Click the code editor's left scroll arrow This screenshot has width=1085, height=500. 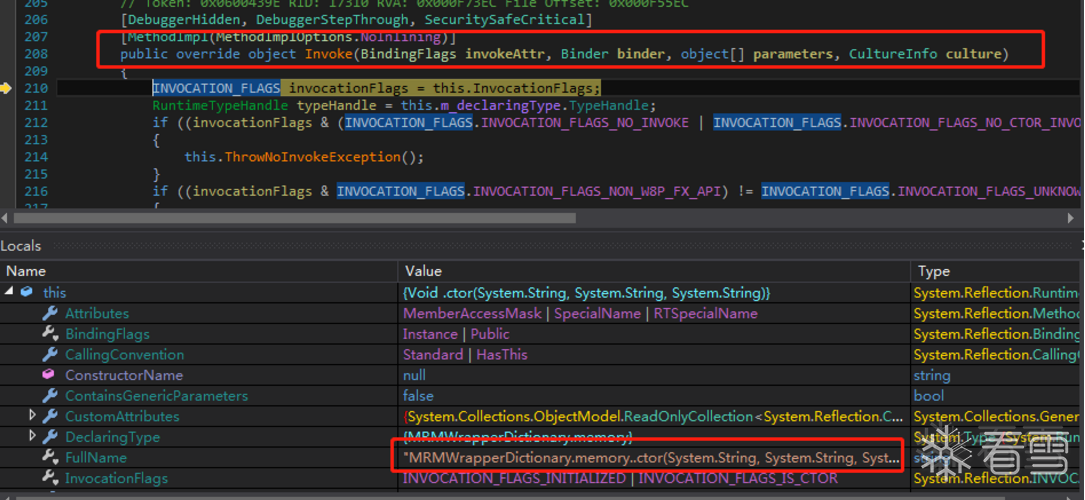6,218
